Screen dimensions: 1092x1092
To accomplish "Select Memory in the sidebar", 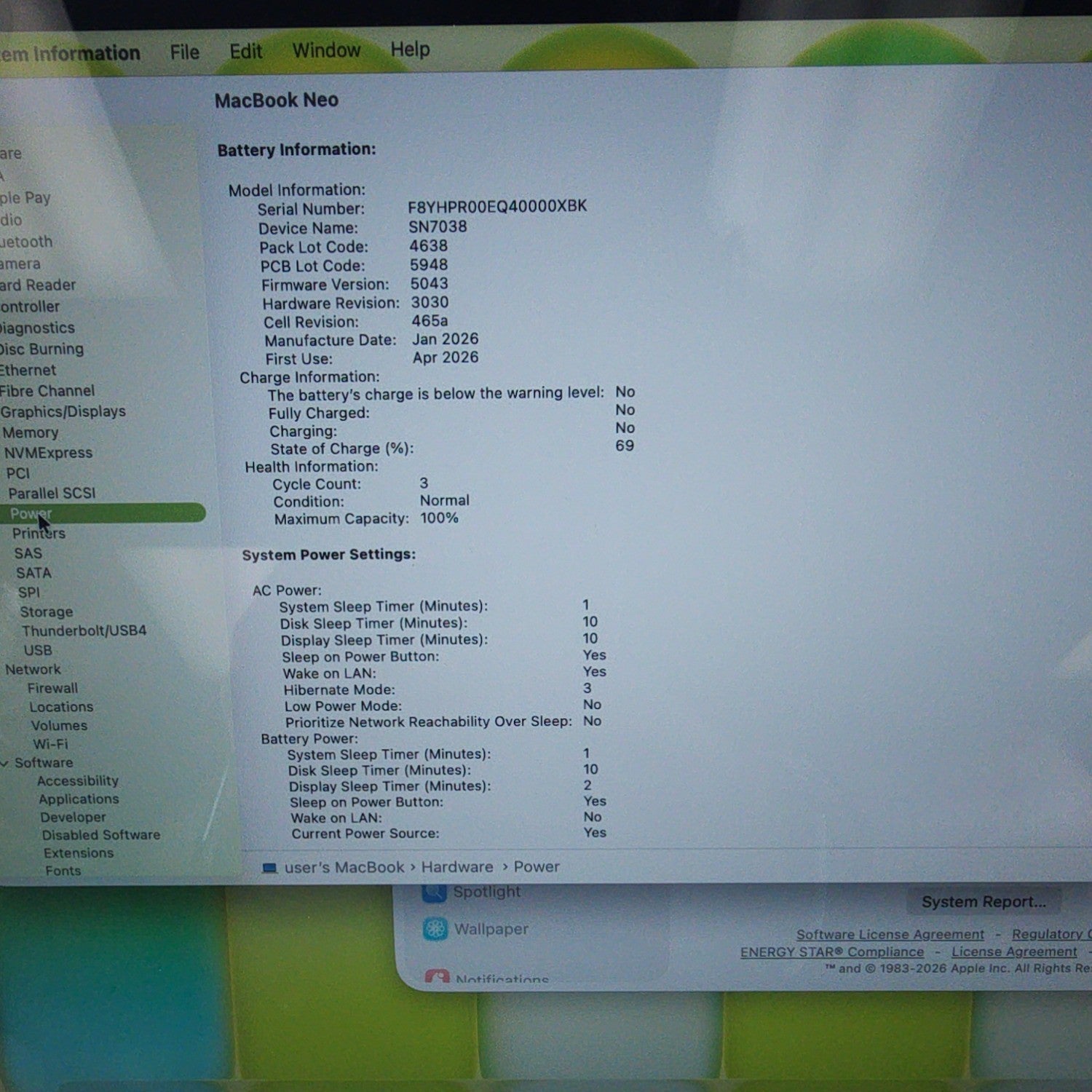I will (30, 432).
